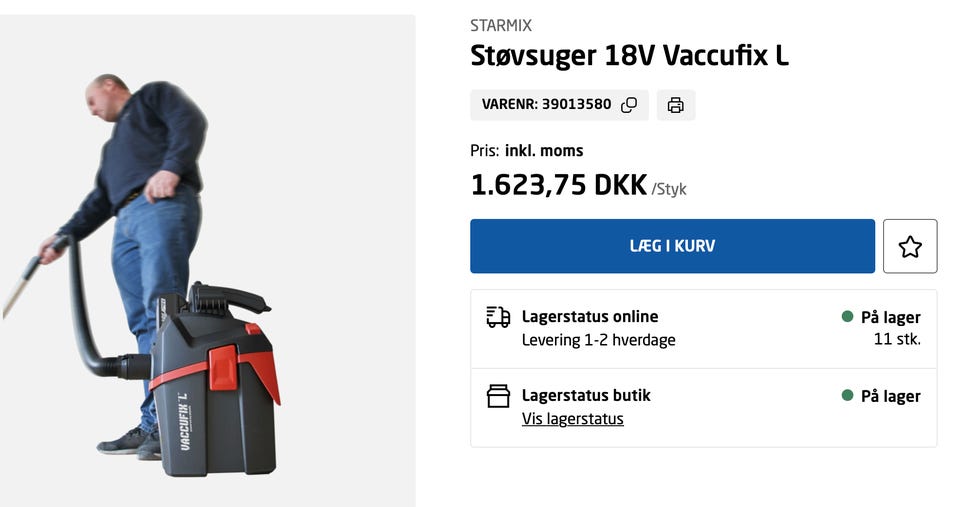Select the Lagerstatus butik row
The width and height of the screenshot is (960, 507).
point(703,408)
